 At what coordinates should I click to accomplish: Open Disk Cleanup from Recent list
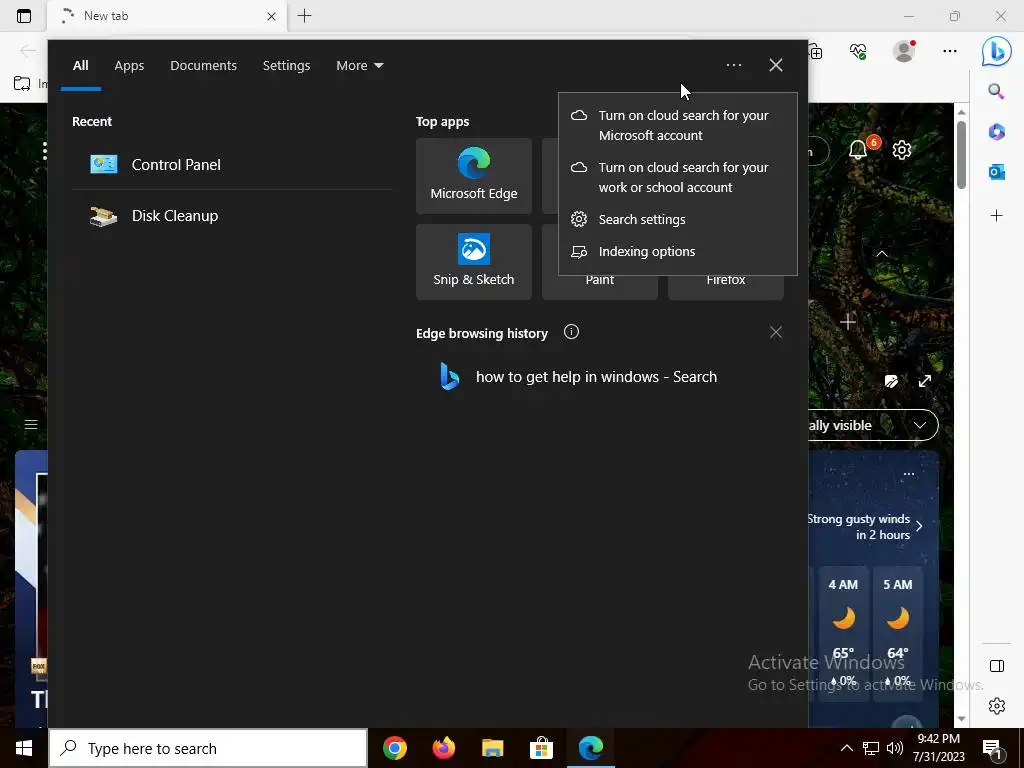click(232, 216)
